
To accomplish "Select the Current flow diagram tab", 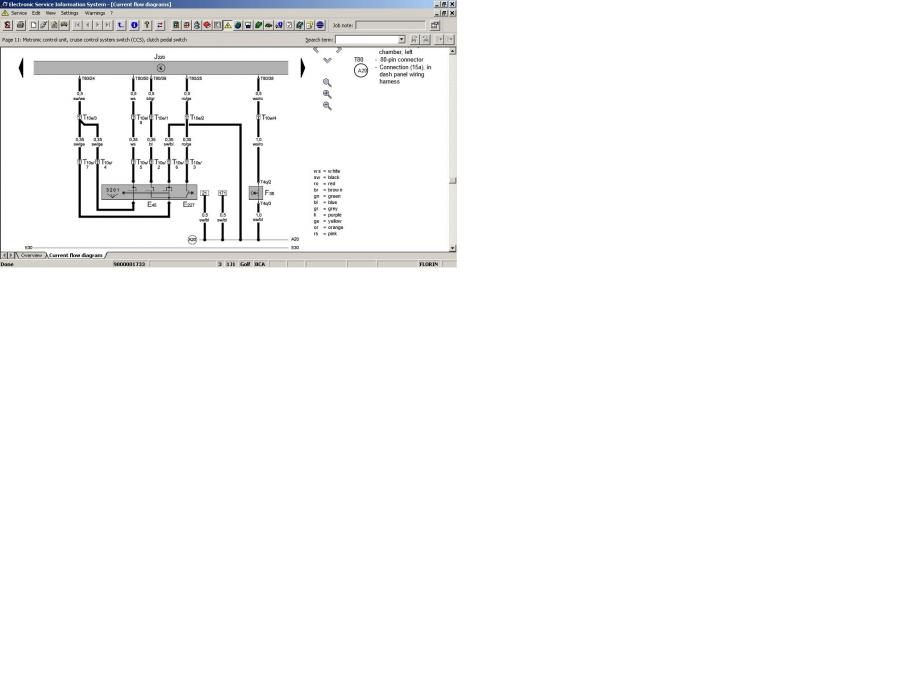I will tap(76, 255).
